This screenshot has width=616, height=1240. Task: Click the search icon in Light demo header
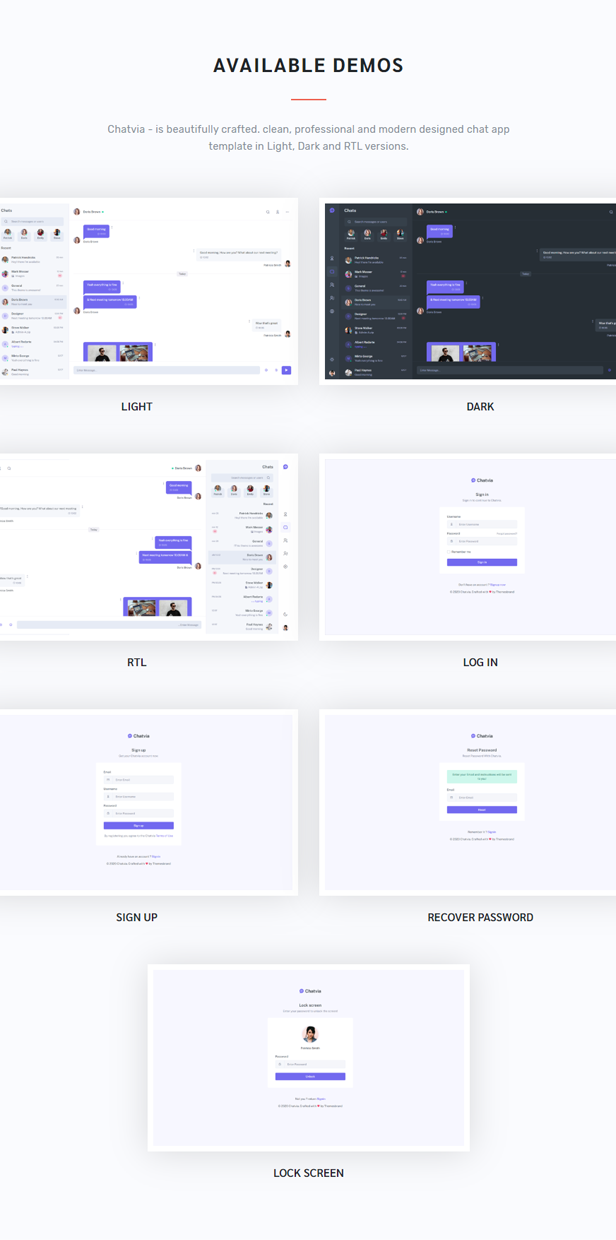tap(268, 212)
